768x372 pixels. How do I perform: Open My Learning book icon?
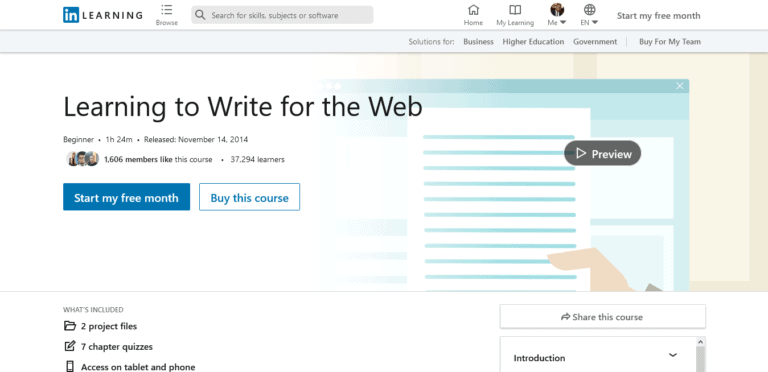tap(515, 10)
